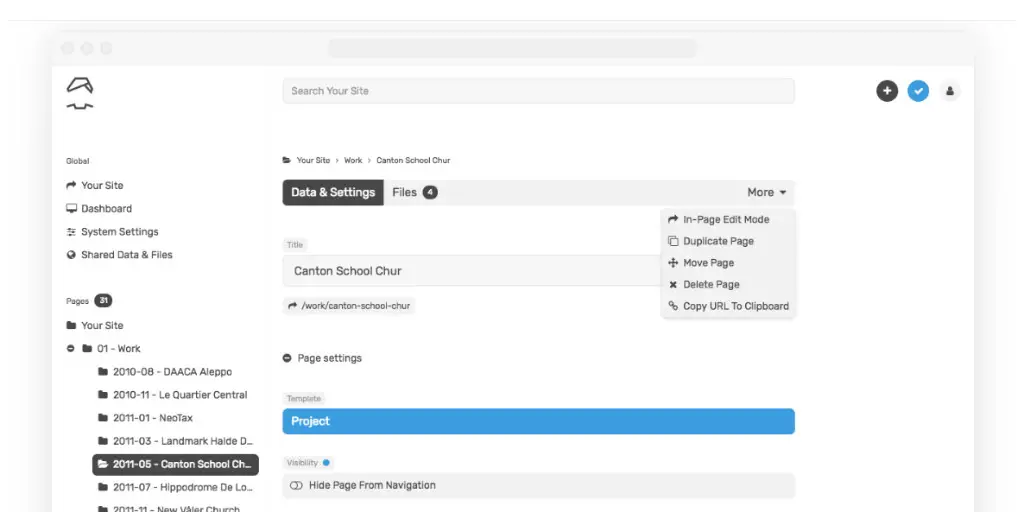
Task: Open Shared Data & Files
Action: (127, 255)
